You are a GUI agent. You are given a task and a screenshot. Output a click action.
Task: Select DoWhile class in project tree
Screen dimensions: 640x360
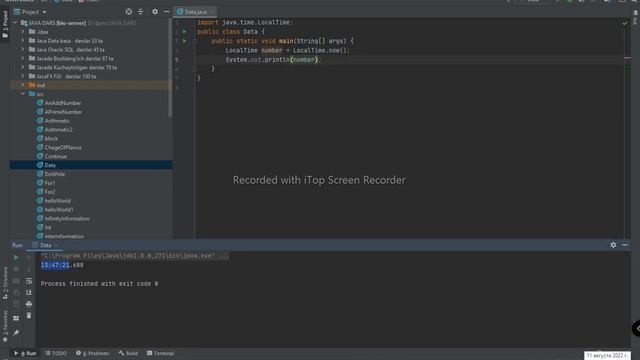click(55, 174)
